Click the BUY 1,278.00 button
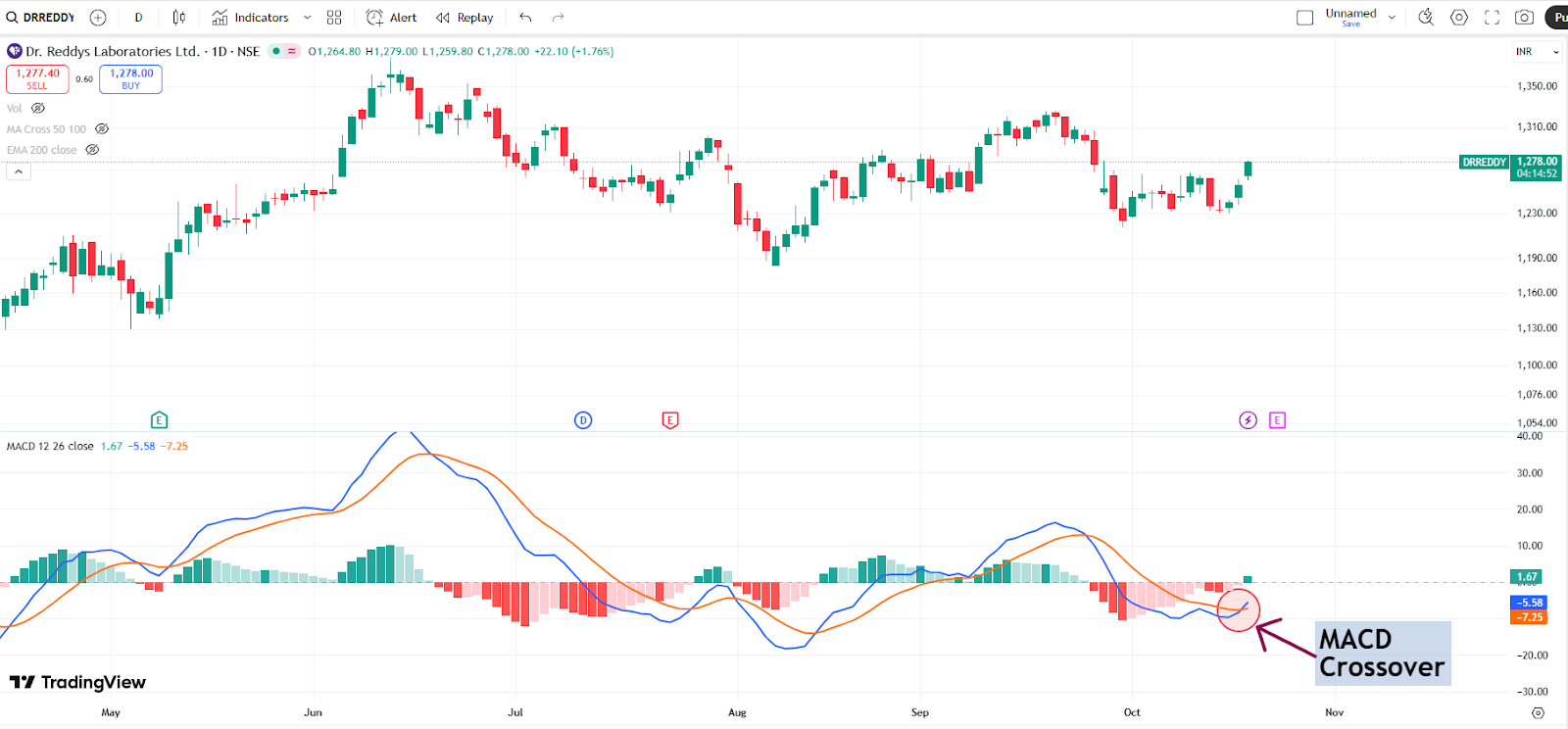 [x=130, y=78]
